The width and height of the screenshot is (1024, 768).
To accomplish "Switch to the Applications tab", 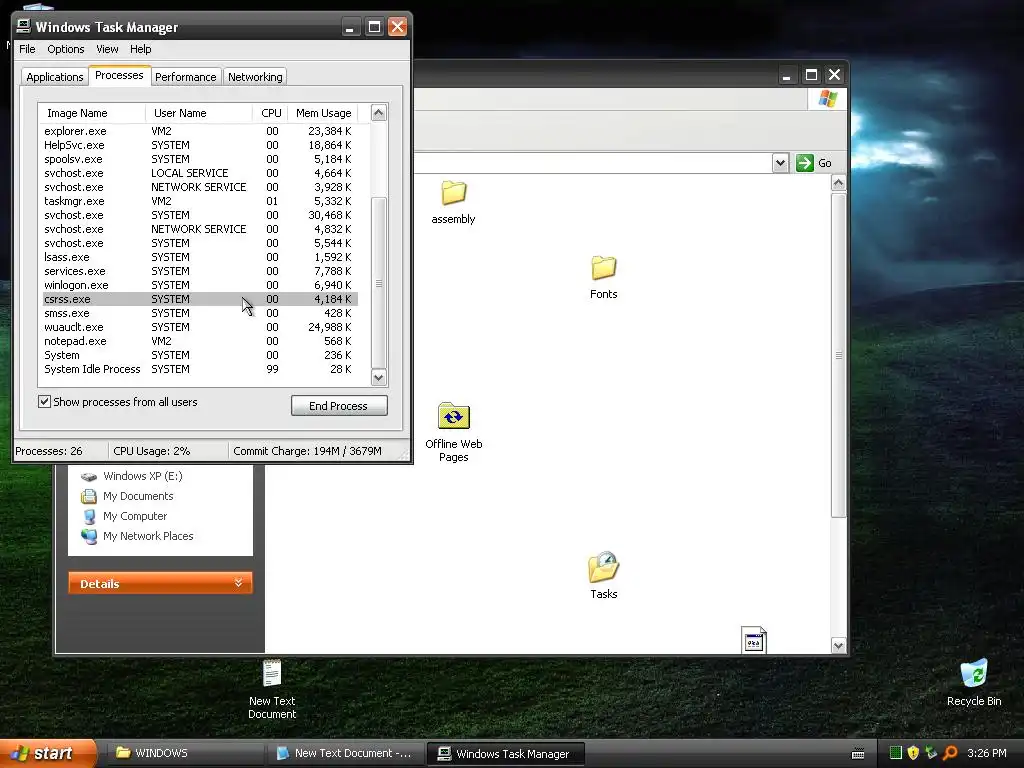I will pyautogui.click(x=55, y=77).
